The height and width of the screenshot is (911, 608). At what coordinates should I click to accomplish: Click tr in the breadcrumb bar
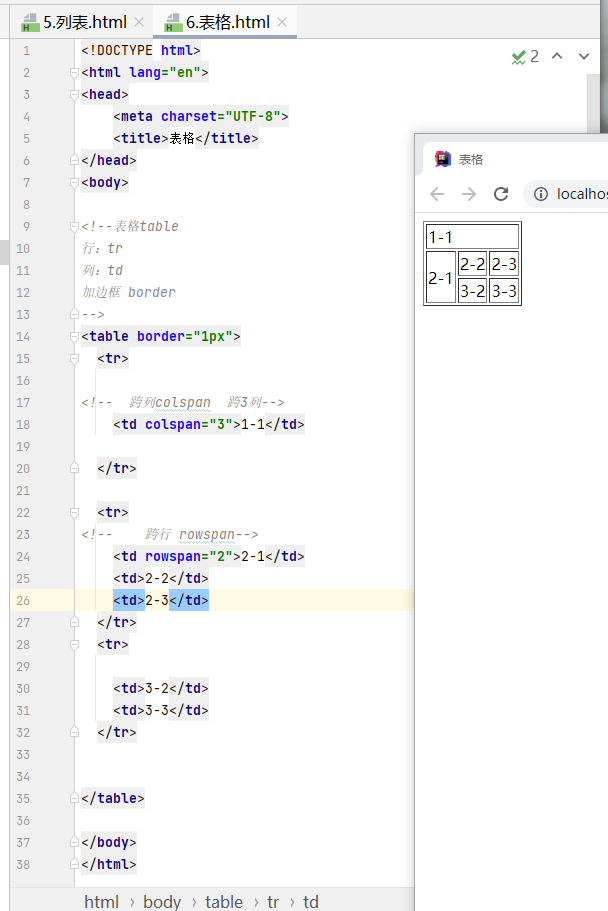[x=273, y=902]
